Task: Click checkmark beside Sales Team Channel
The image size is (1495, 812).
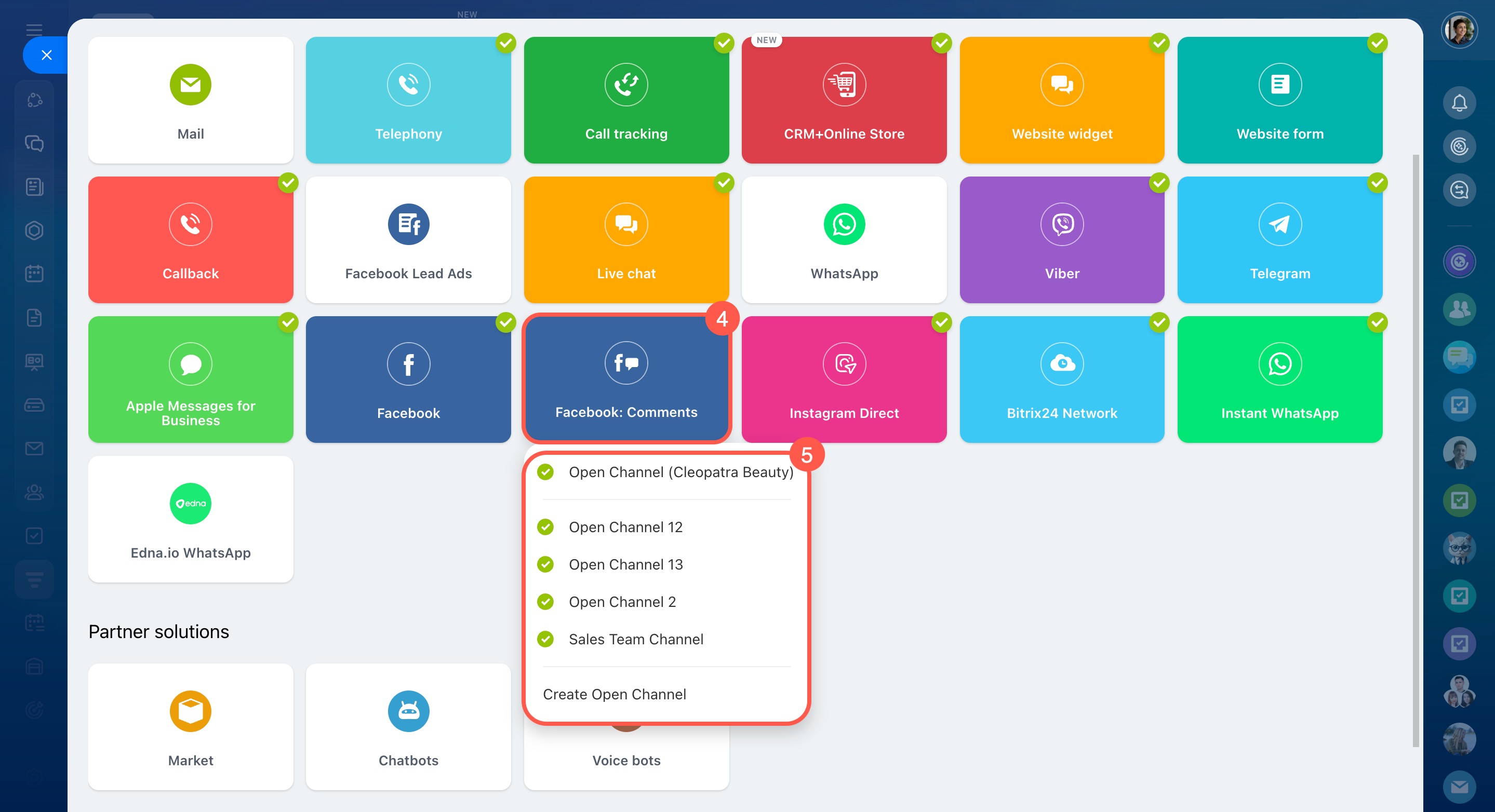Action: coord(545,639)
